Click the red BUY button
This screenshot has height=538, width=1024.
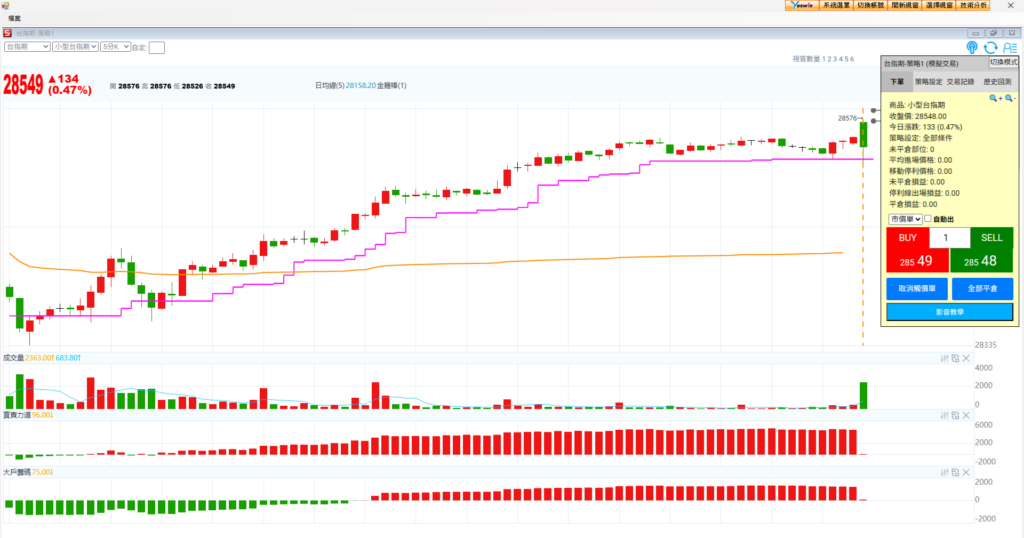[x=907, y=238]
